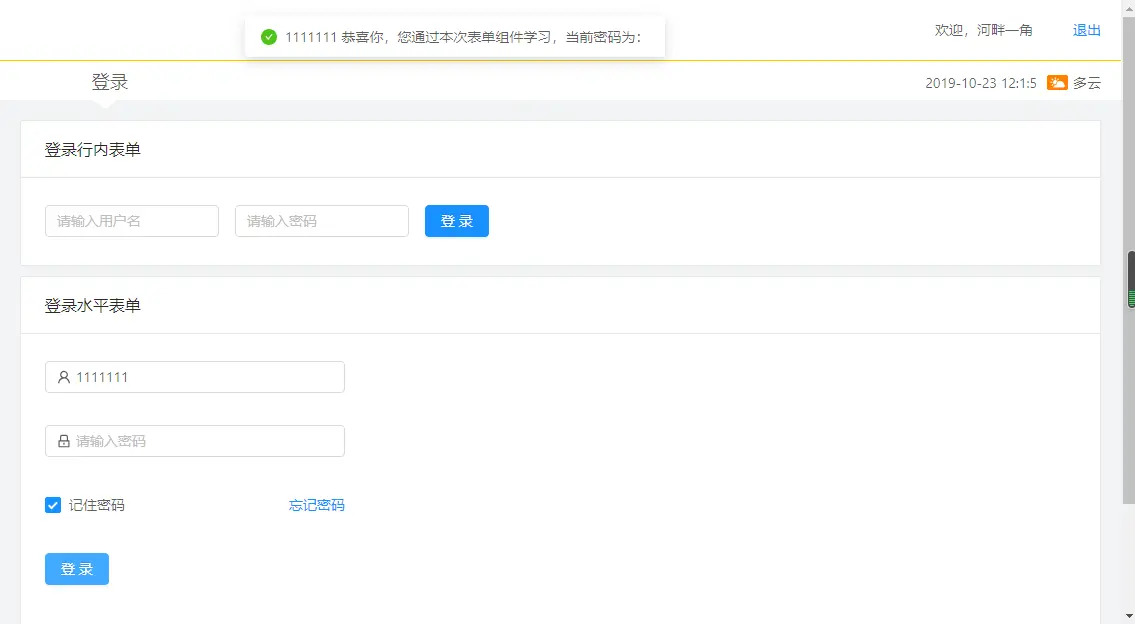Click the scrollbar down arrow
Screen dimensions: 1135x624
[x=1129, y=616]
